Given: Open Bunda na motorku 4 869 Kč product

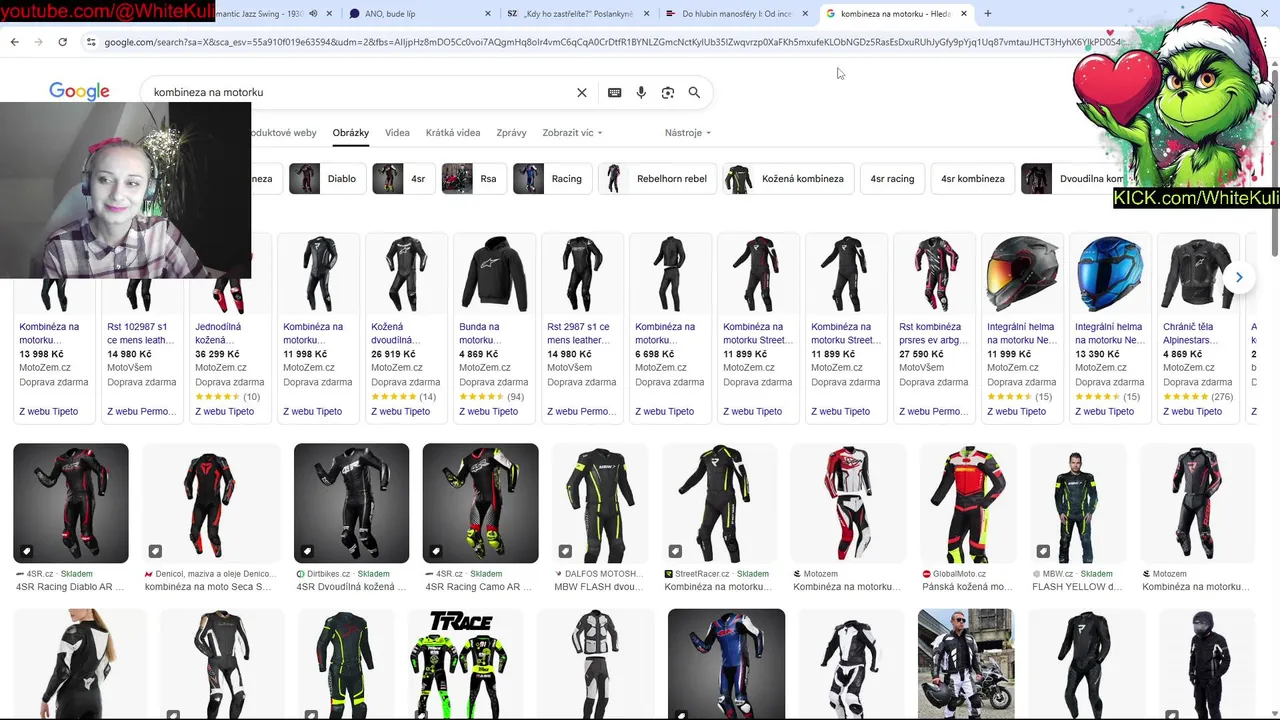Looking at the screenshot, I should click(496, 328).
